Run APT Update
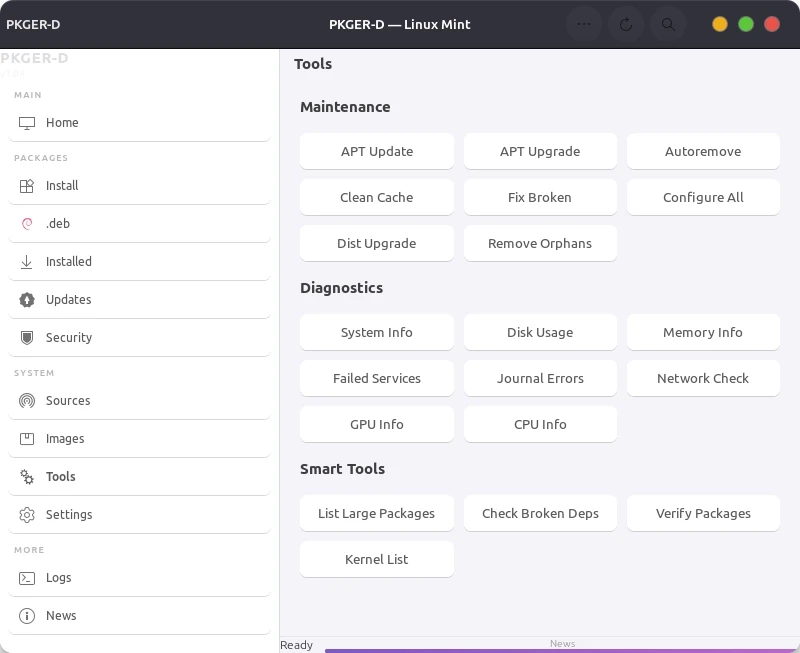Viewport: 800px width, 653px height. (377, 152)
